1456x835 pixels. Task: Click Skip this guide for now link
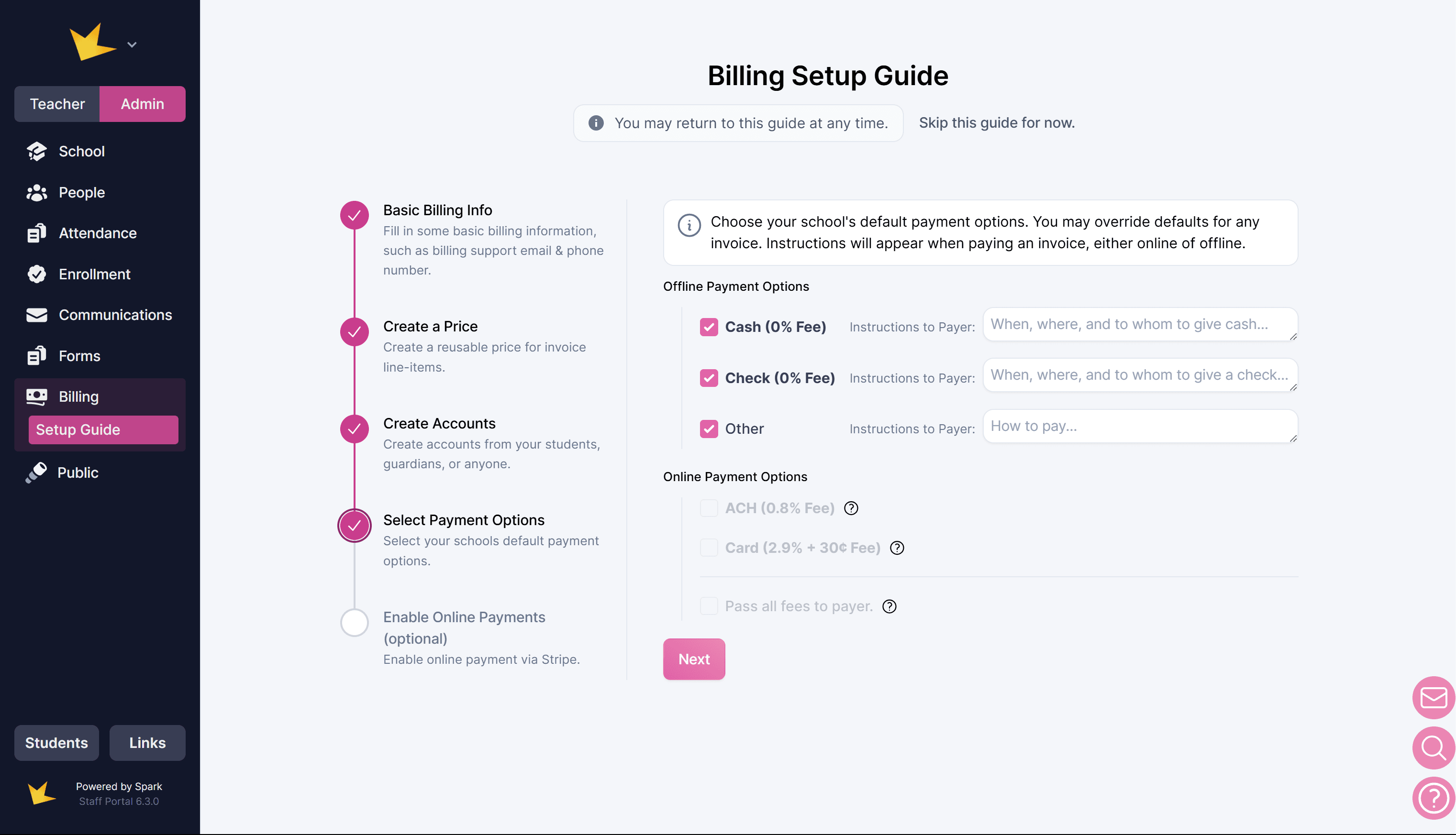click(x=997, y=123)
